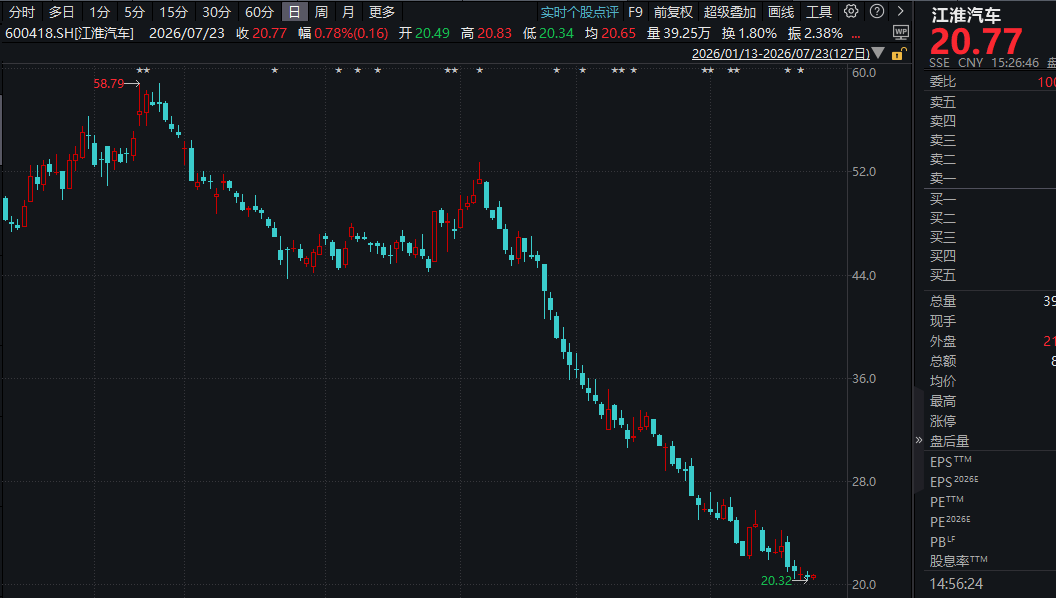Select the 日 daily period
Image resolution: width=1056 pixels, height=598 pixels.
tap(294, 12)
